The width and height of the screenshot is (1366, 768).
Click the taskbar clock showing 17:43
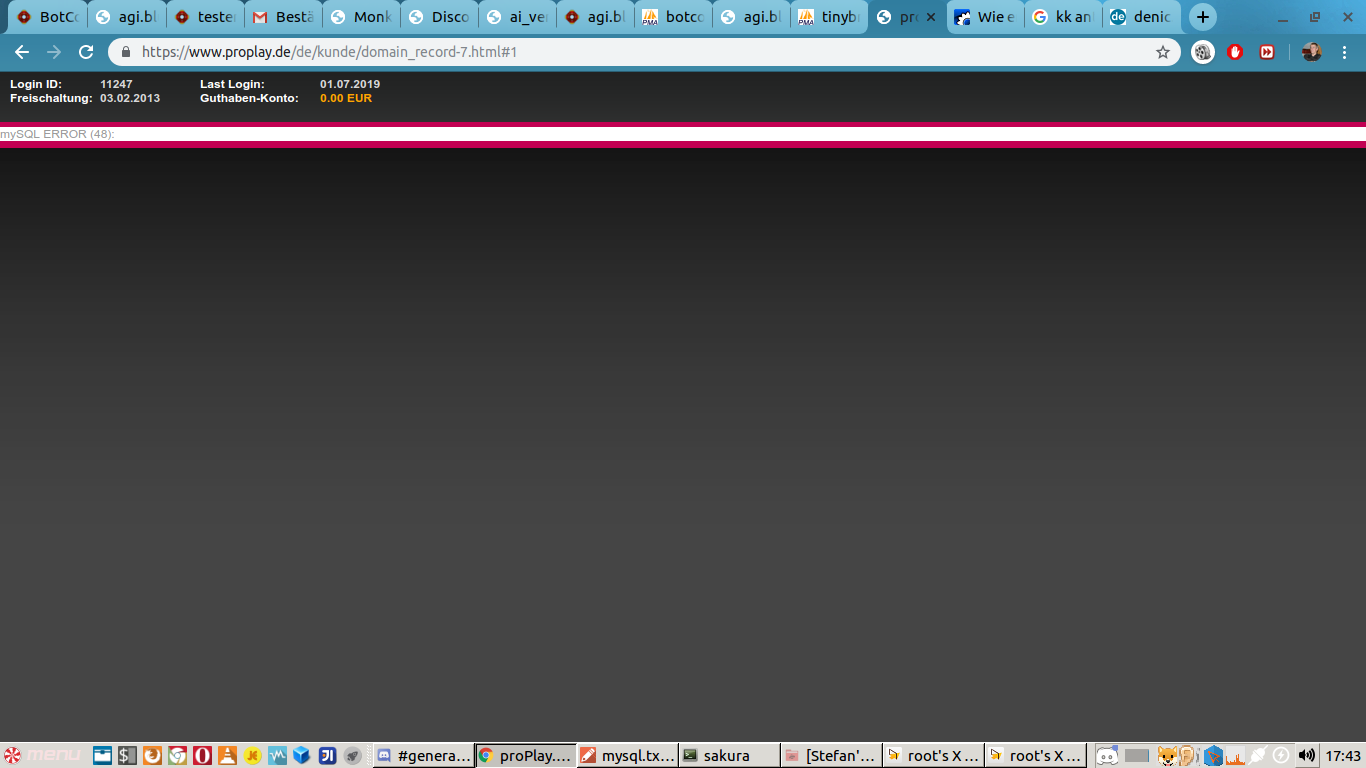(1343, 756)
